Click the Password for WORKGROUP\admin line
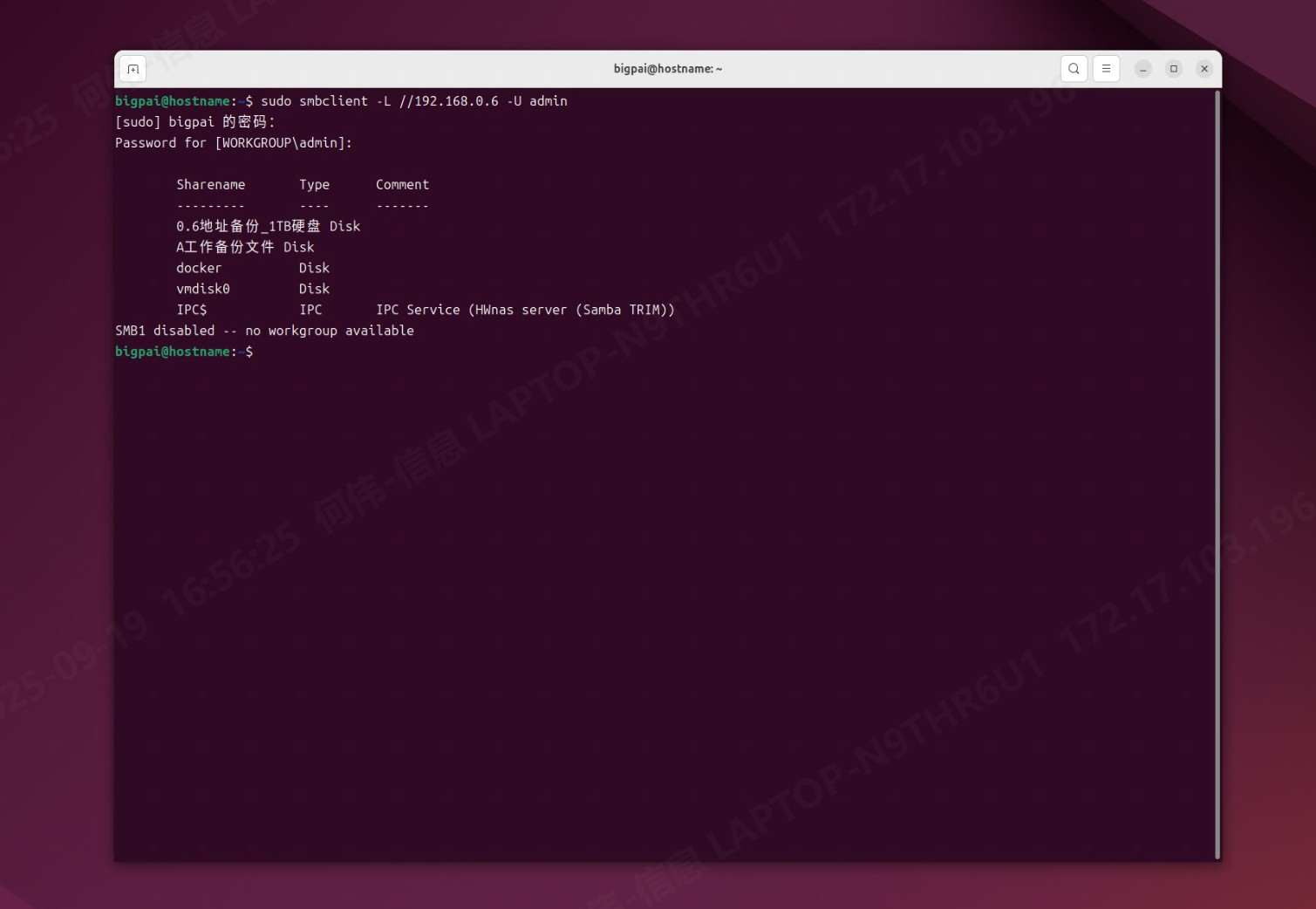Screen dimensions: 1316x909 [x=234, y=143]
